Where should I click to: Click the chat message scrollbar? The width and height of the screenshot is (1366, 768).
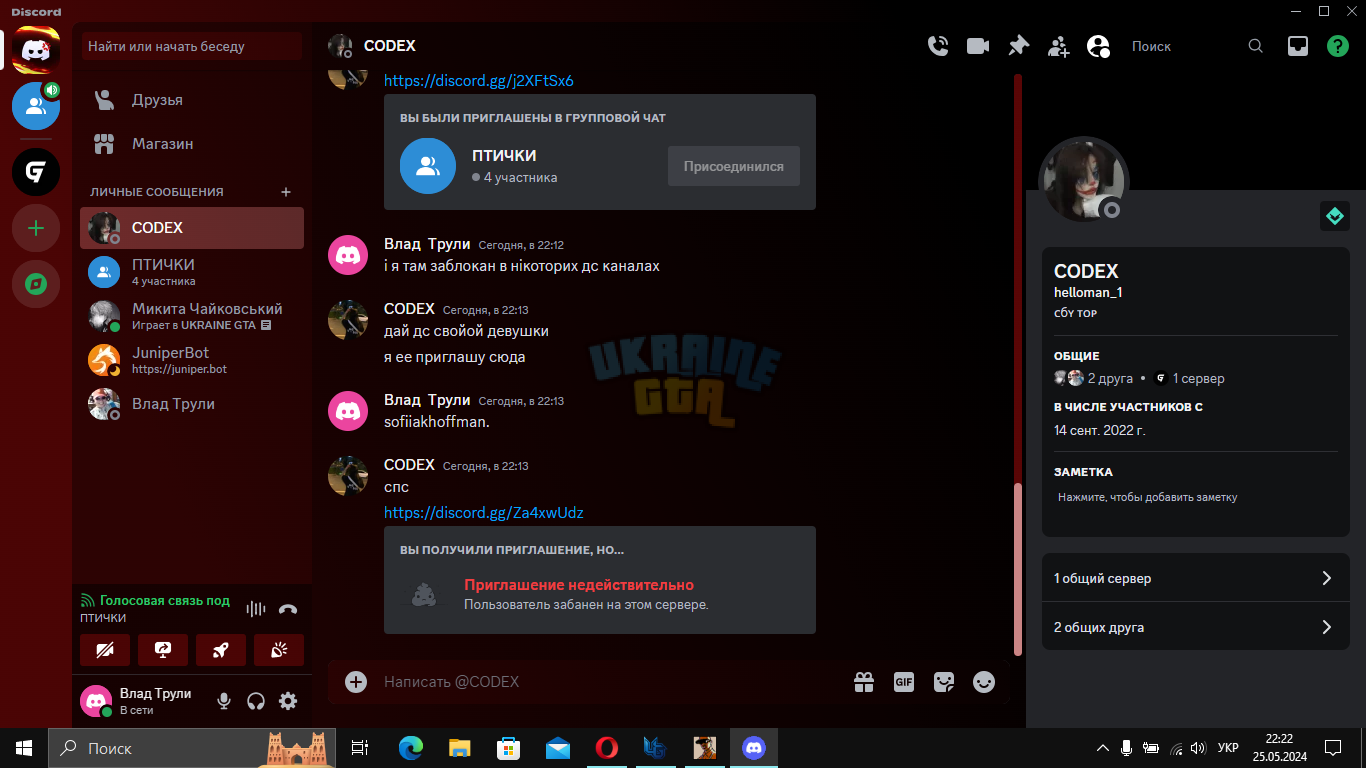(1018, 569)
